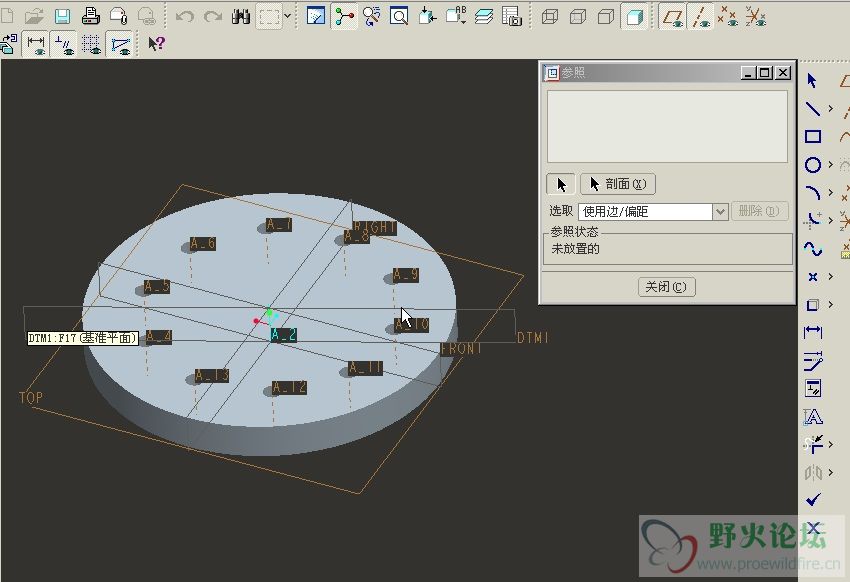The height and width of the screenshot is (582, 850).
Task: Open the Find tool with the binoculars icon
Action: 241,16
